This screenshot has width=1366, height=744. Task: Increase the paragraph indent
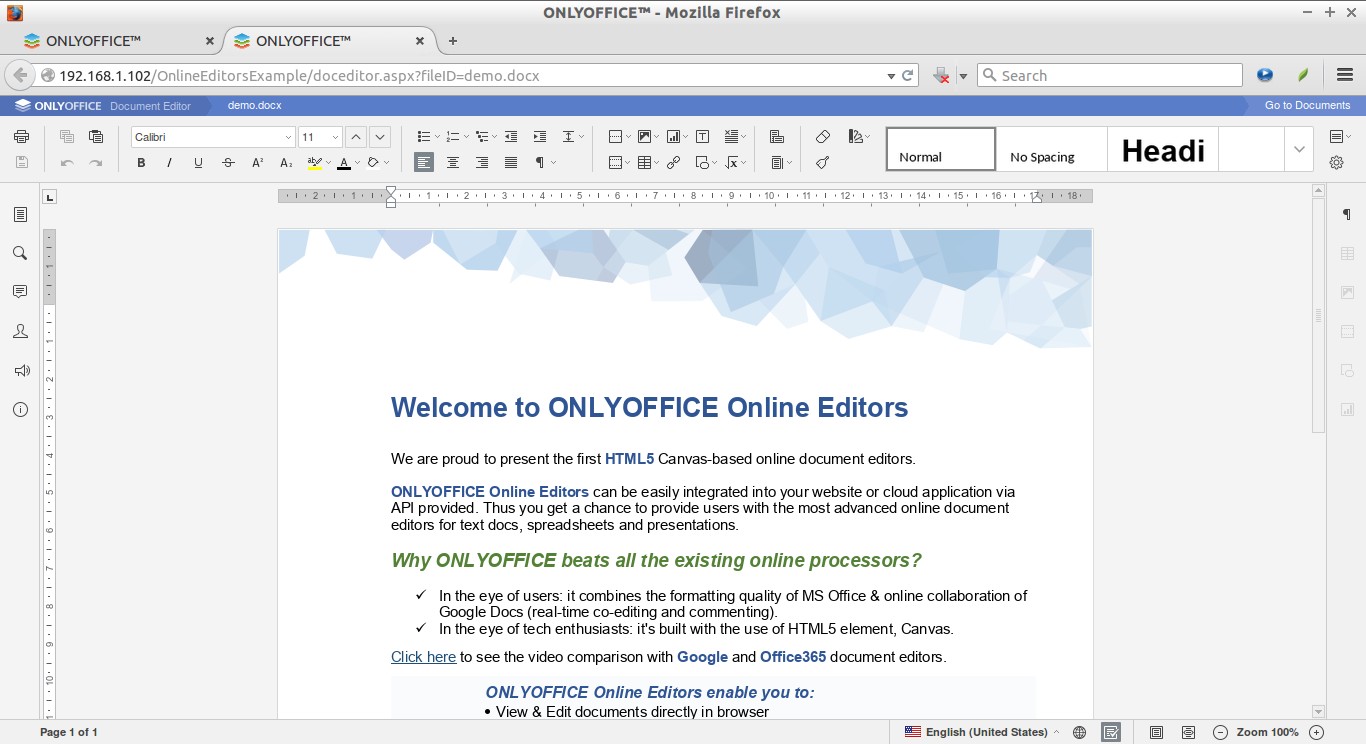click(540, 137)
